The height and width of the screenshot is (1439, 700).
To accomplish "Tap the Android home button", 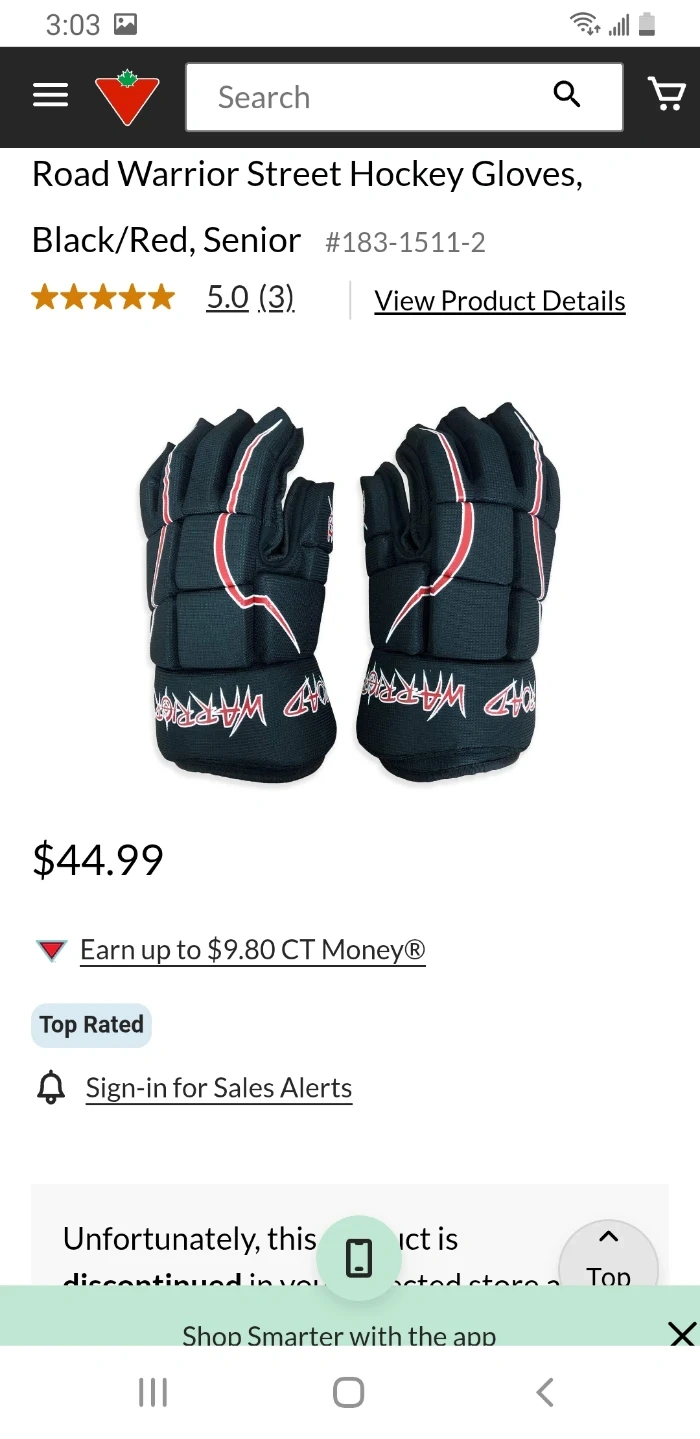I will [348, 1392].
